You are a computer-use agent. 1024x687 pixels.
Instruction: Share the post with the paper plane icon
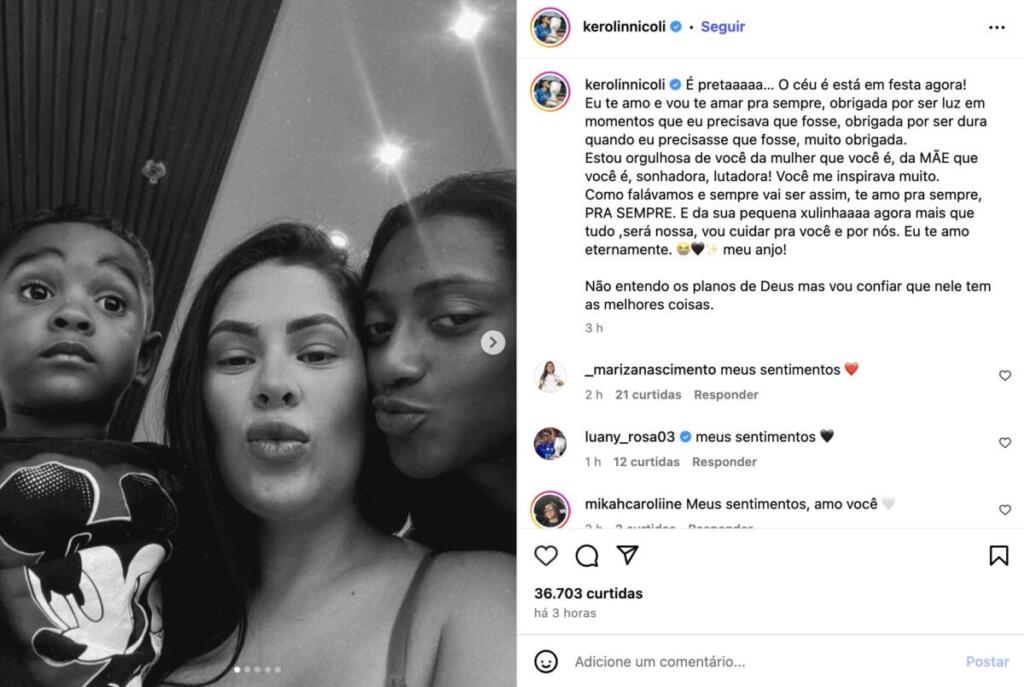[x=627, y=555]
